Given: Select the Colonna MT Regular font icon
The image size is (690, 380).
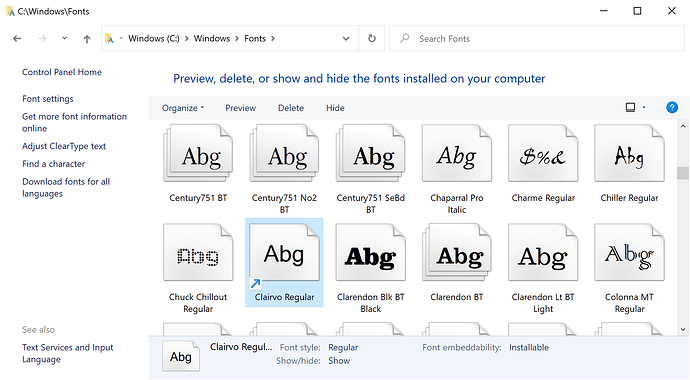Looking at the screenshot, I should pos(629,252).
